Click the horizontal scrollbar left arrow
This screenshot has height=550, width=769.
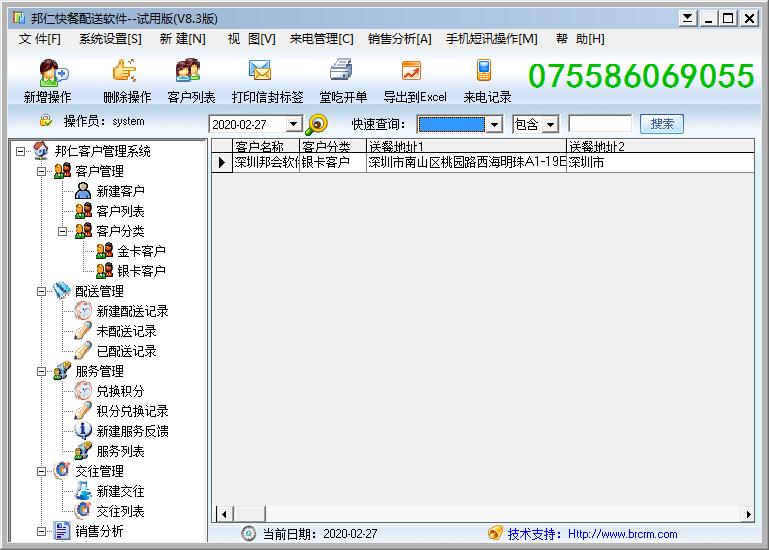pos(224,514)
